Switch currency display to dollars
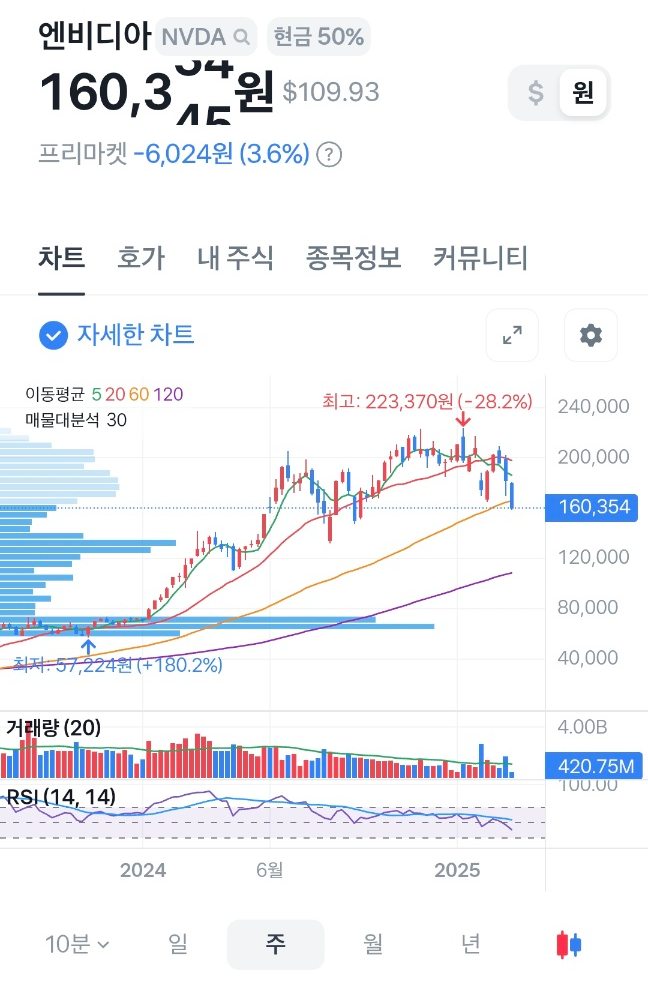 coord(537,92)
